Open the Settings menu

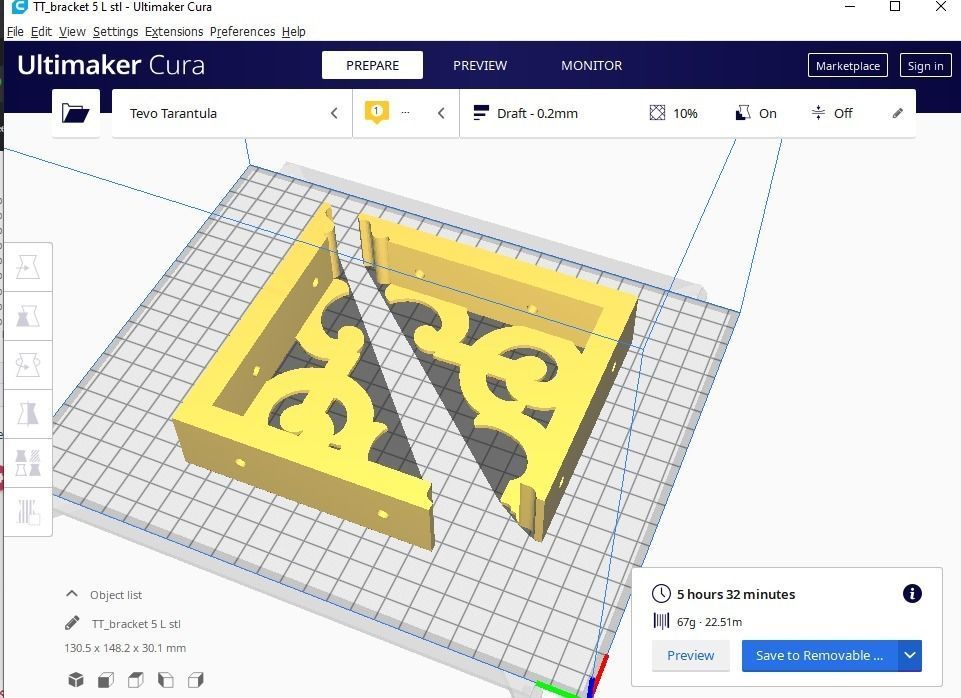click(x=115, y=32)
